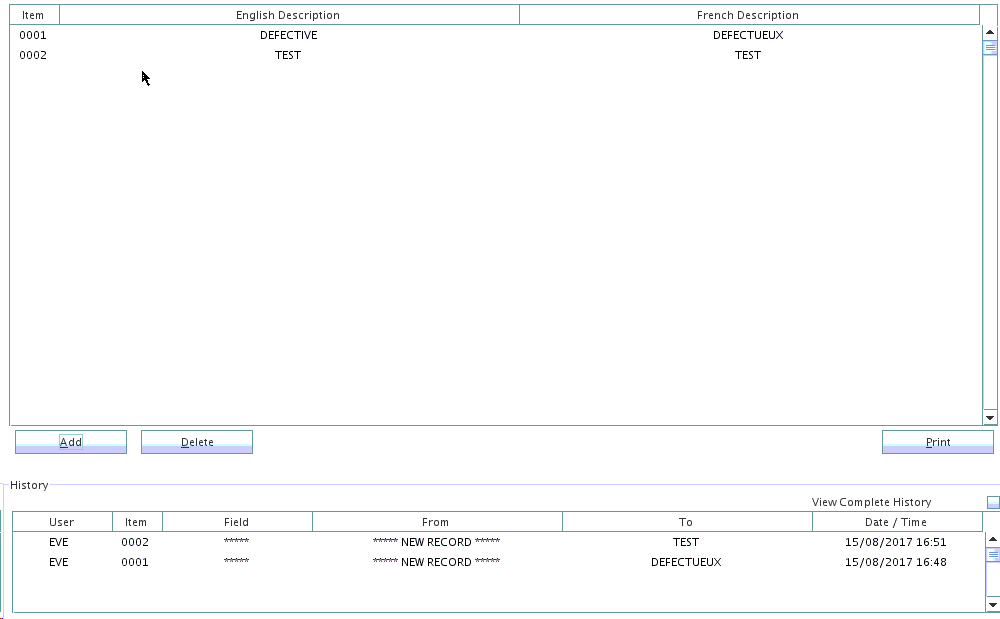
Task: Click the User column header in History
Action: (x=61, y=522)
